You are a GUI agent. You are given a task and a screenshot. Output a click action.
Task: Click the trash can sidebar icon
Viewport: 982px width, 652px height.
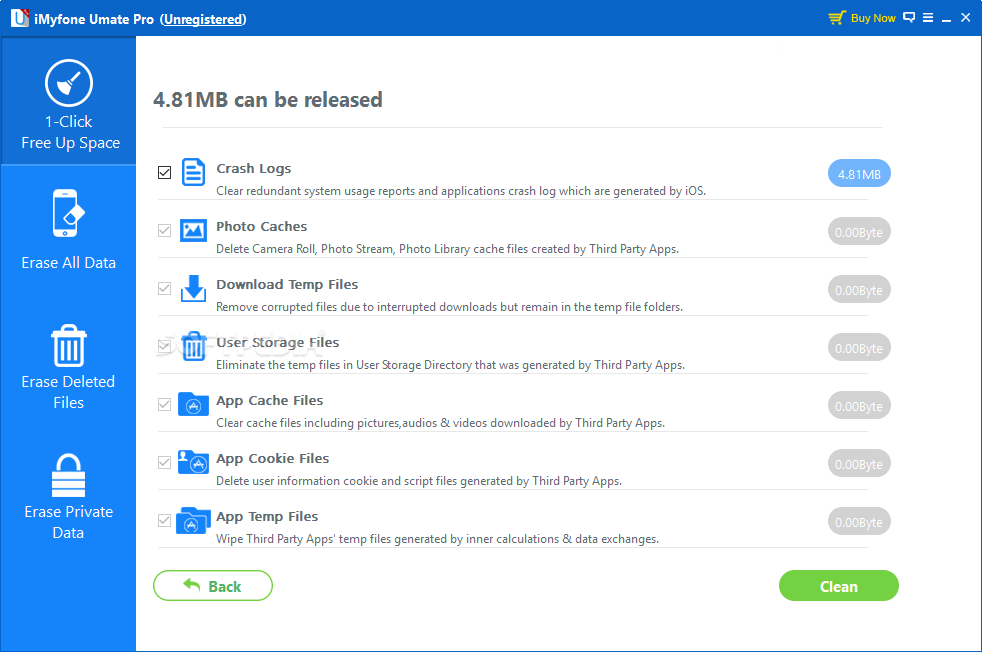pos(68,345)
